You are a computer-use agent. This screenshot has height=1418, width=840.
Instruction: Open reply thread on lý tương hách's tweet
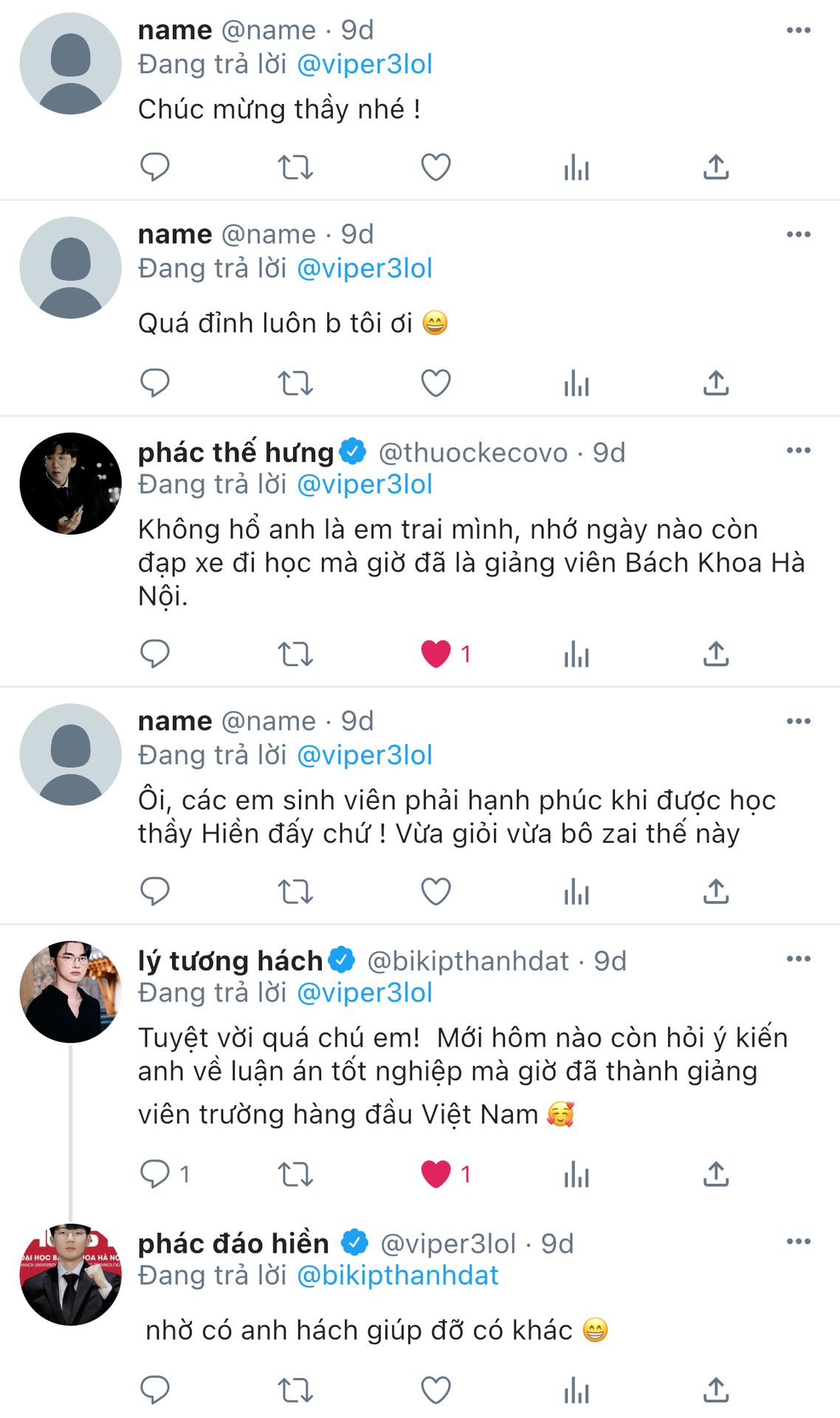155,1174
